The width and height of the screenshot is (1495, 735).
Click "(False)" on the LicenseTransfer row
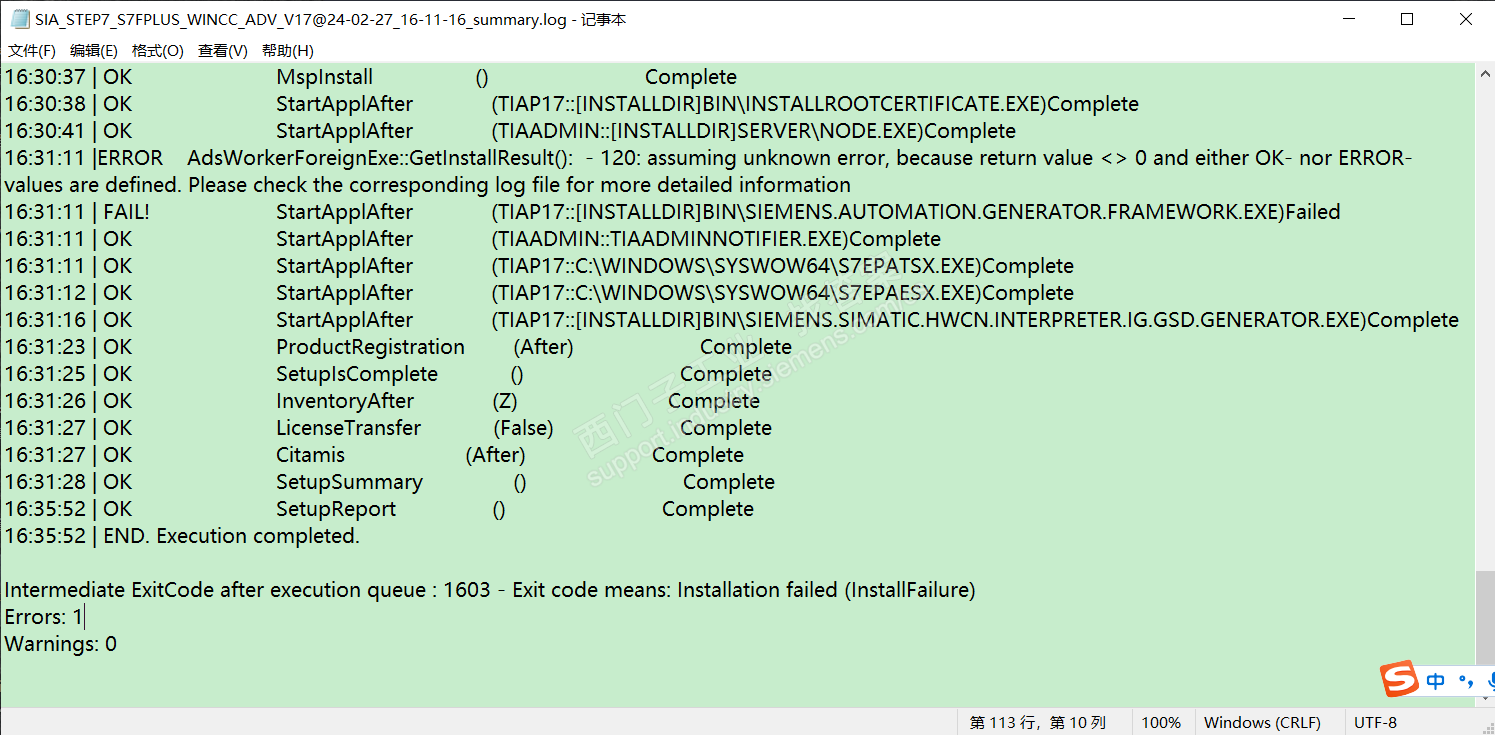click(x=523, y=428)
